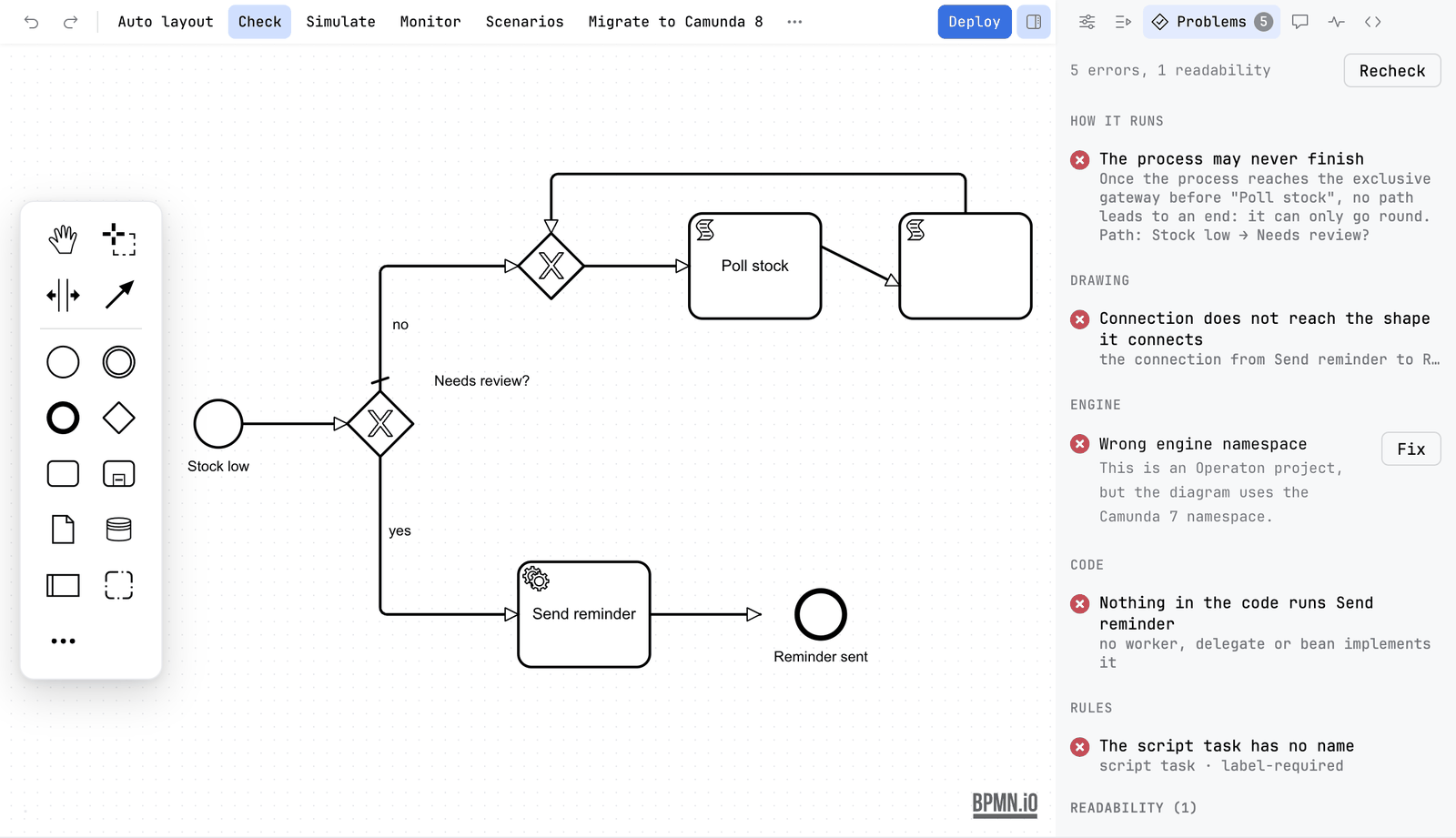The height and width of the screenshot is (838, 1456).
Task: Activate the create/remove space tool
Action: pos(63,295)
